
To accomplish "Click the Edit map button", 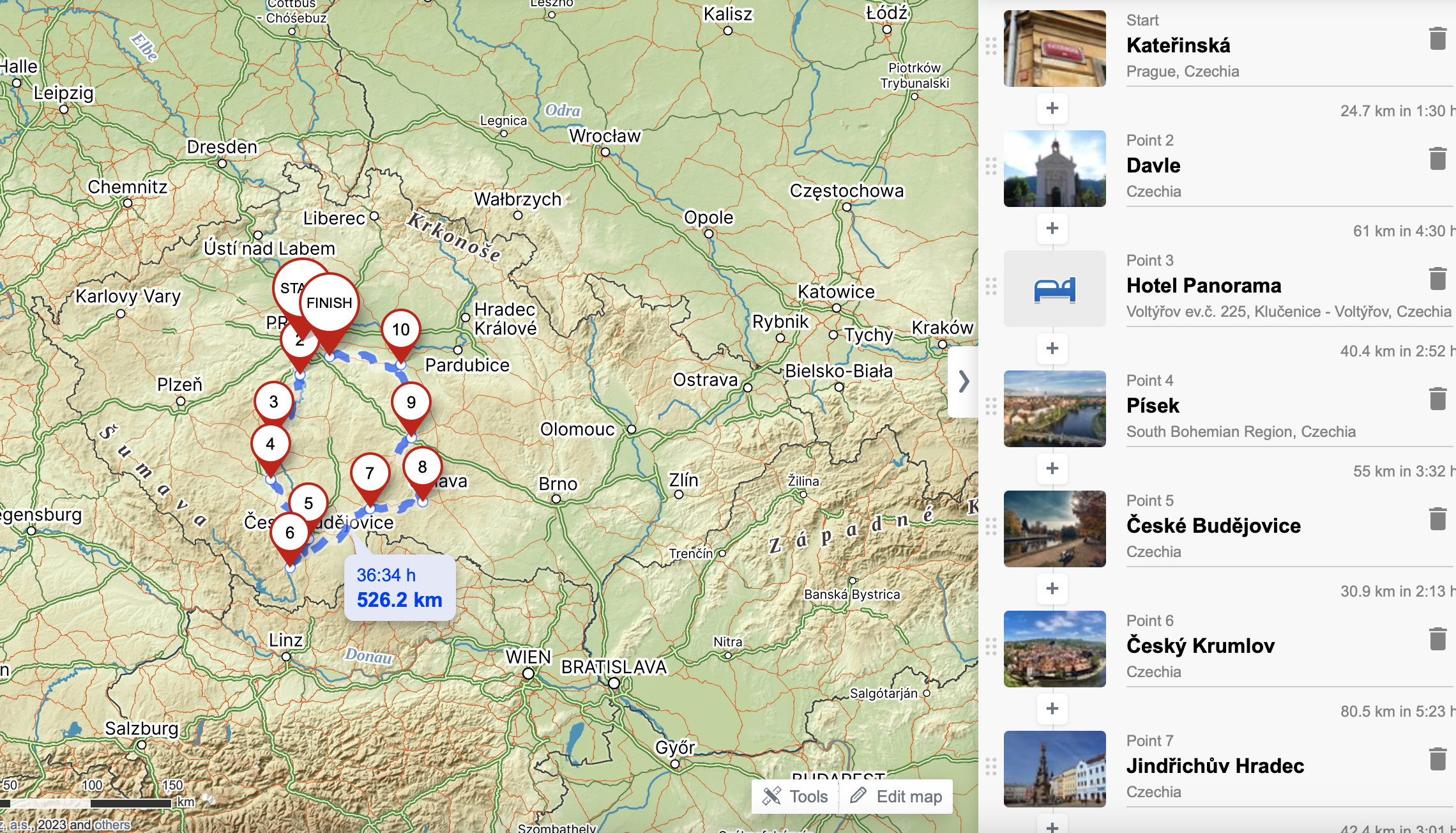I will pyautogui.click(x=897, y=797).
